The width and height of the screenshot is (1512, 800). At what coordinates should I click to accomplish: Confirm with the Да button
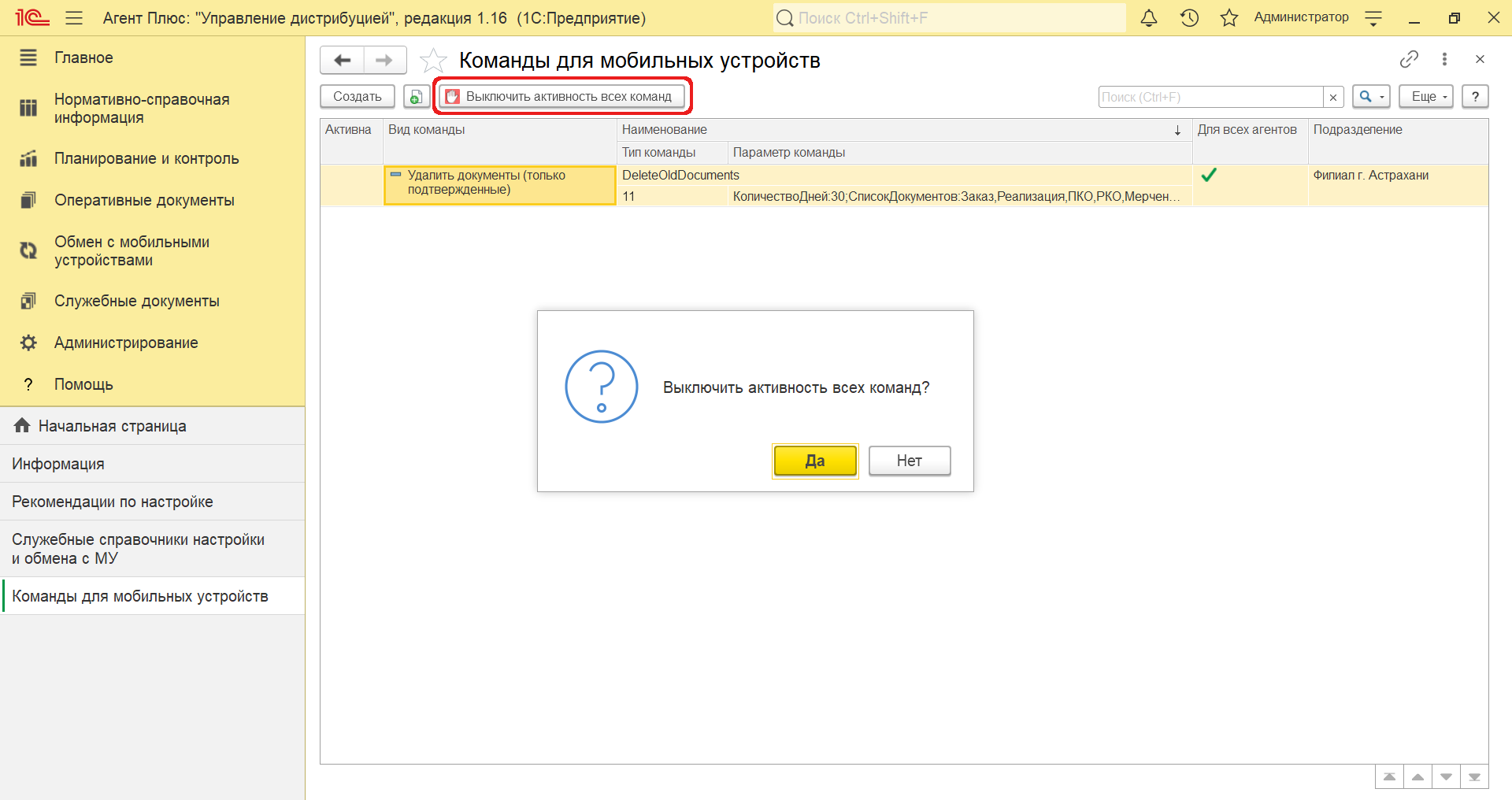pyautogui.click(x=815, y=461)
